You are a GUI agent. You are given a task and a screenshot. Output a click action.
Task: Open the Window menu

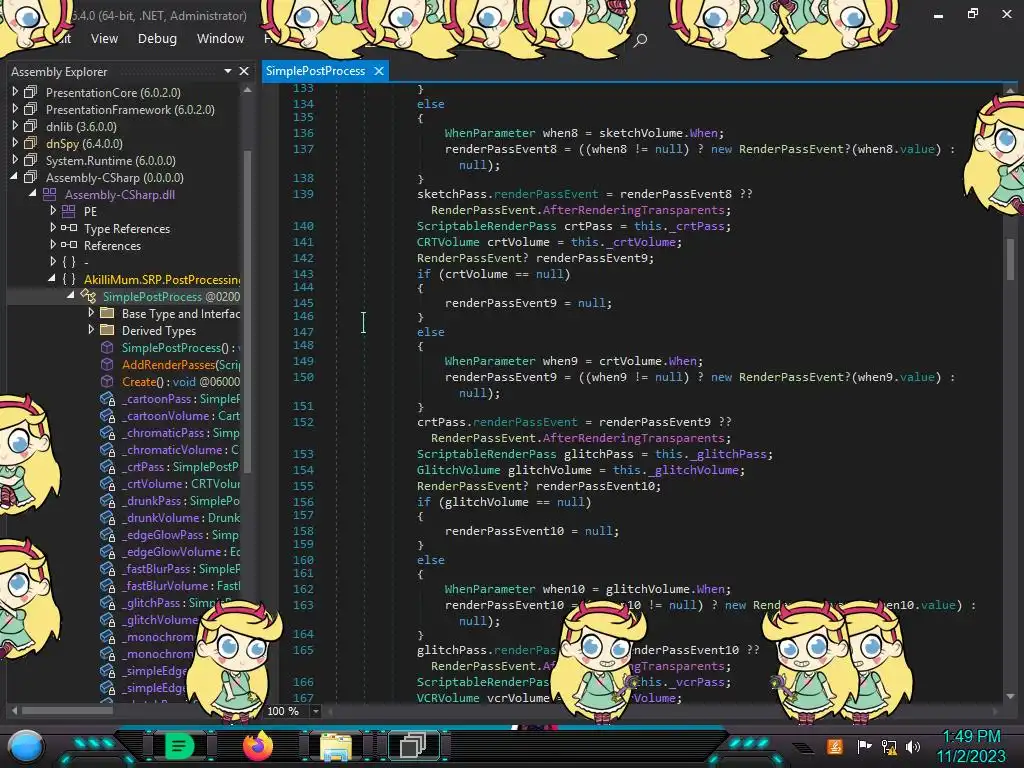click(220, 39)
